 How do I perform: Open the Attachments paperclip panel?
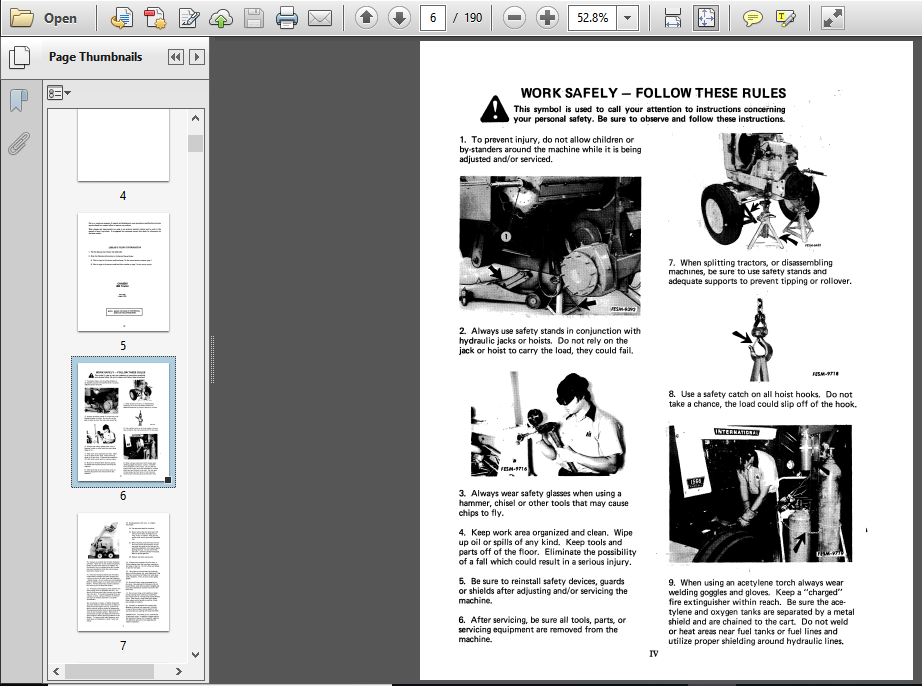click(x=19, y=143)
